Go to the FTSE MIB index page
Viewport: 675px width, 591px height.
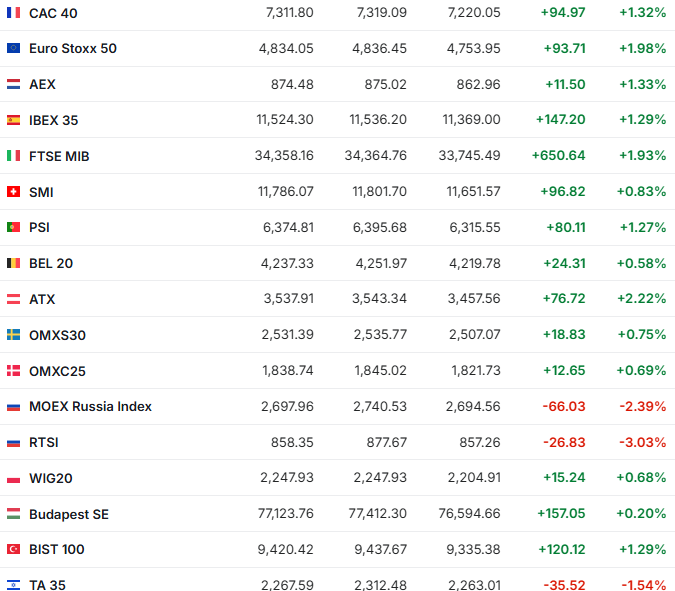[59, 156]
